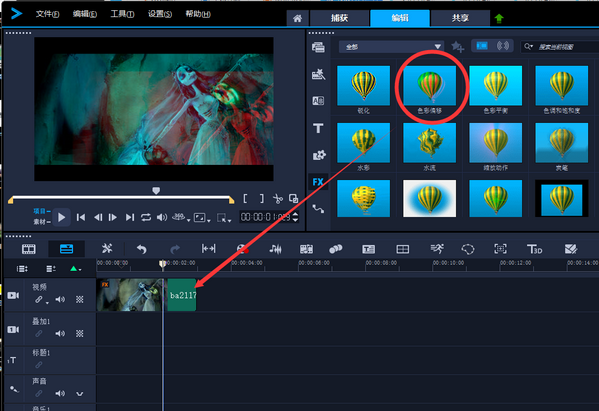Switch to Storyboard view
Image resolution: width=599 pixels, height=411 pixels.
(x=29, y=249)
